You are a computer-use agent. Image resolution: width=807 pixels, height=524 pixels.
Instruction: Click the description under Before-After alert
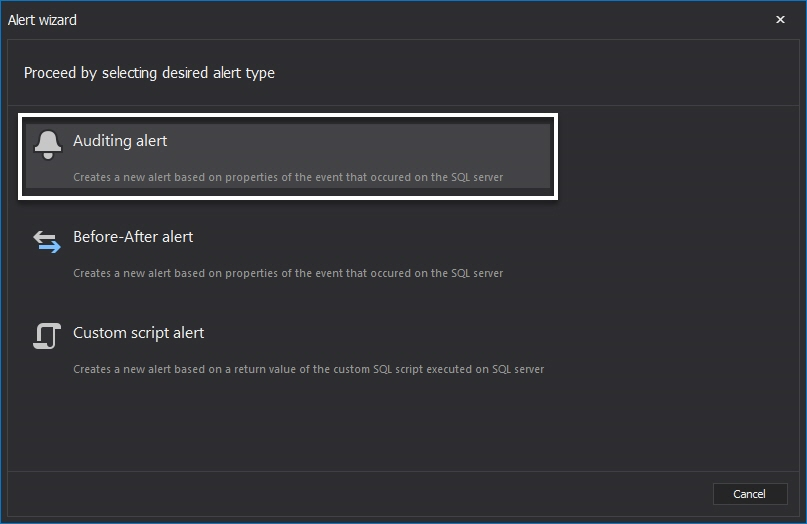288,273
